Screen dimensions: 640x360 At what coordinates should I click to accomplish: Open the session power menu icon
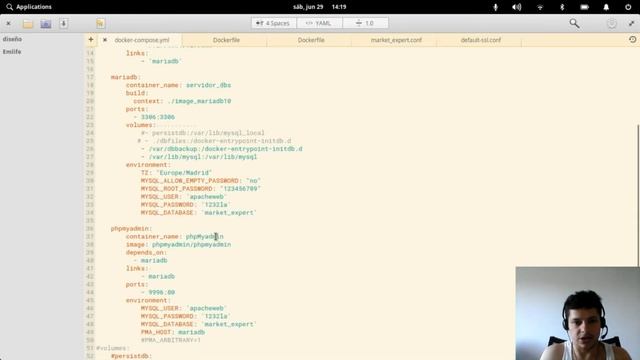628,7
